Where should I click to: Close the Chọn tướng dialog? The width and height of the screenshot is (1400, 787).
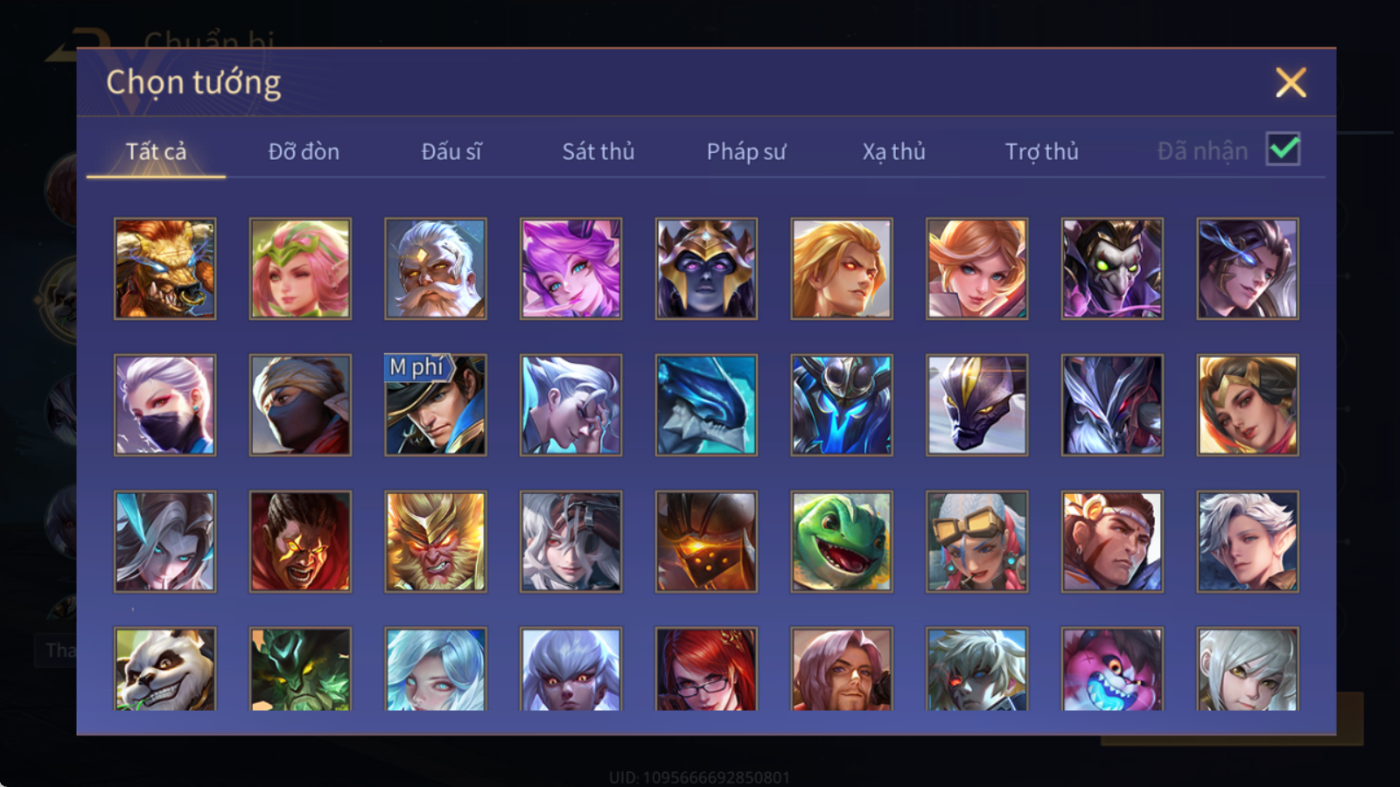coord(1291,82)
